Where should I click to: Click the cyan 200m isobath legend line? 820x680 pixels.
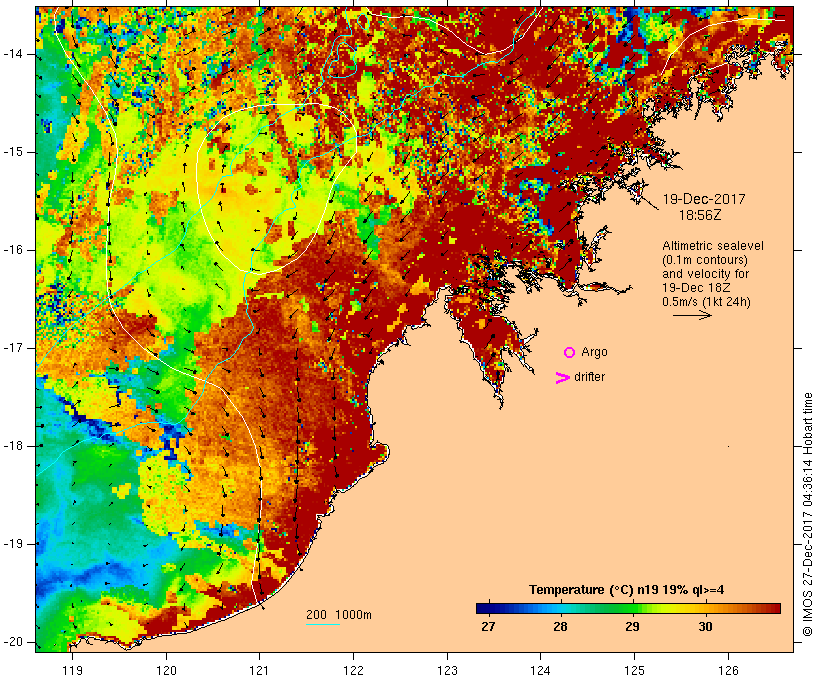(323, 624)
